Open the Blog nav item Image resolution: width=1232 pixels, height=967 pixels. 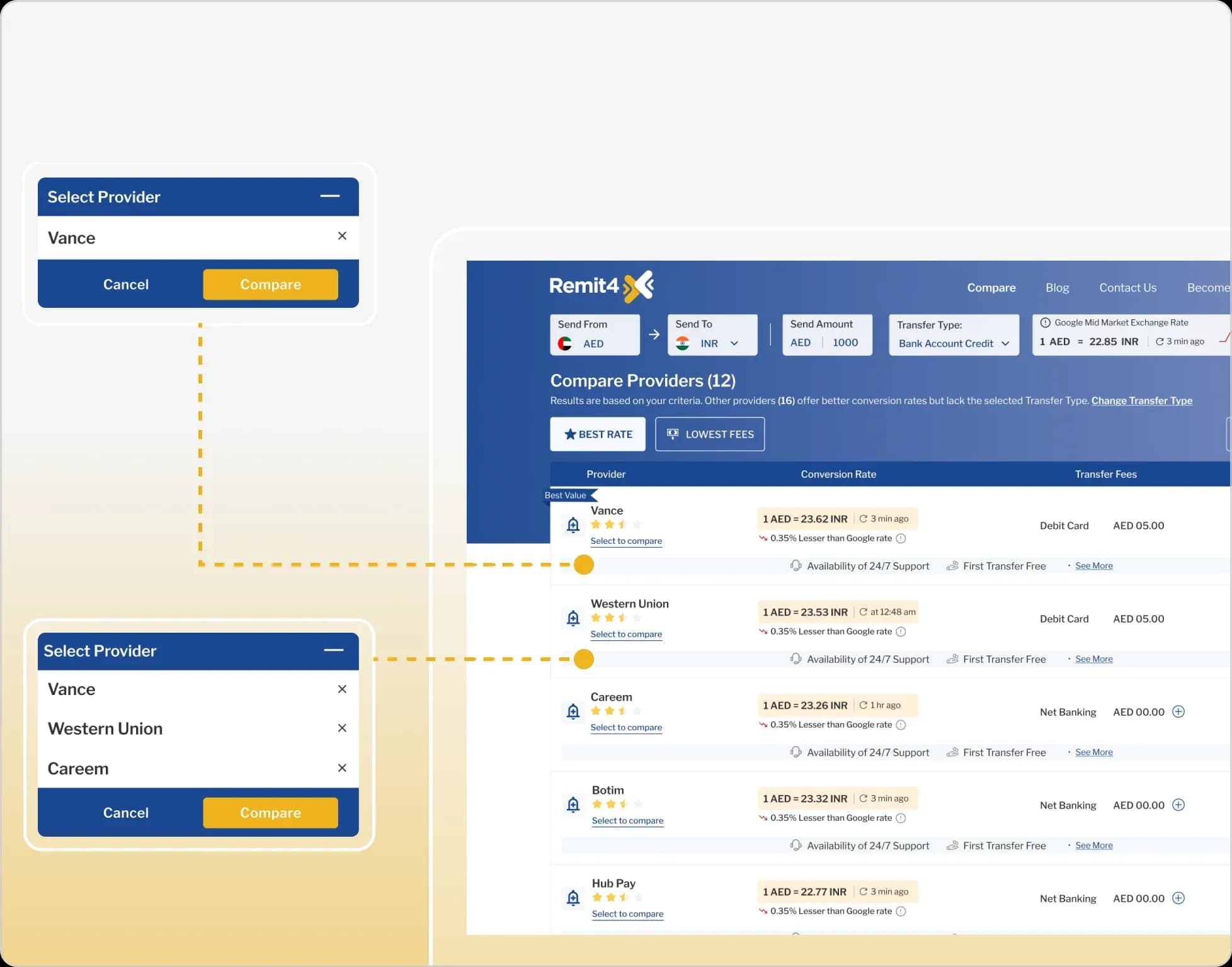tap(1057, 288)
